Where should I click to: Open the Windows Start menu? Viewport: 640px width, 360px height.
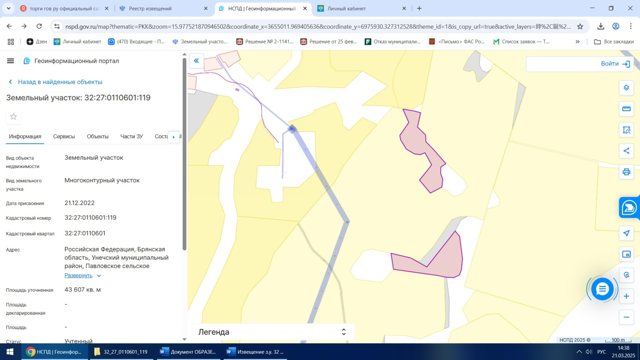pyautogui.click(x=10, y=352)
